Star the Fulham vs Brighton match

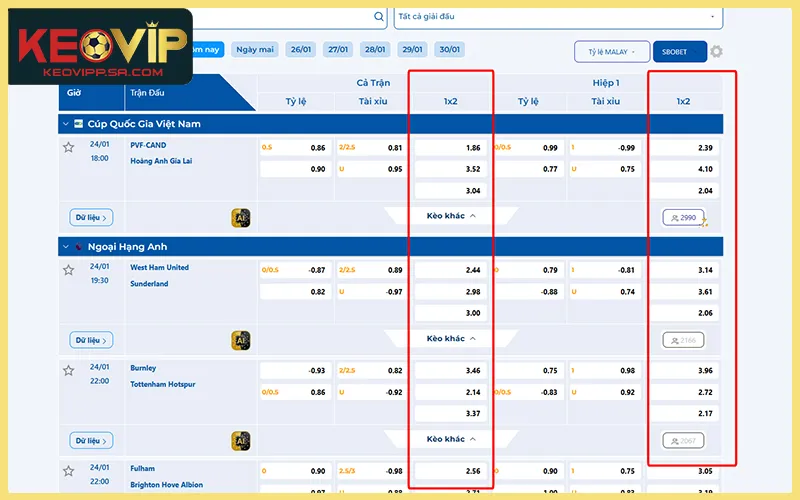[68, 471]
